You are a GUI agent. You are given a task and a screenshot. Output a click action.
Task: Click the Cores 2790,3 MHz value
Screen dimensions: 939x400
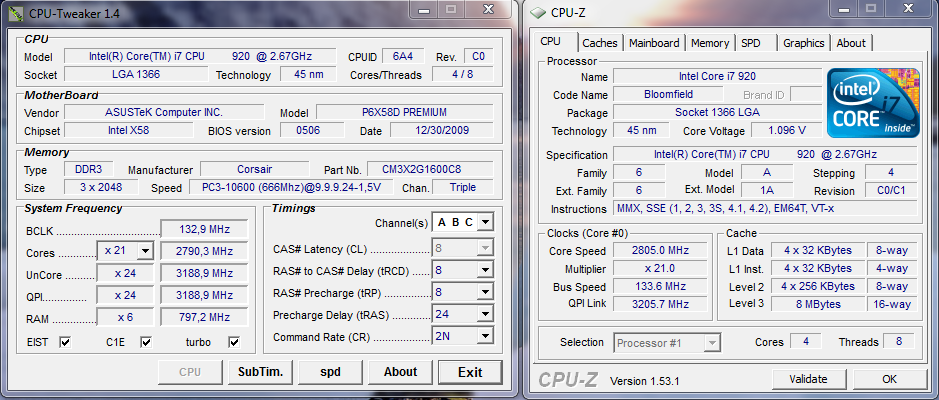(204, 251)
